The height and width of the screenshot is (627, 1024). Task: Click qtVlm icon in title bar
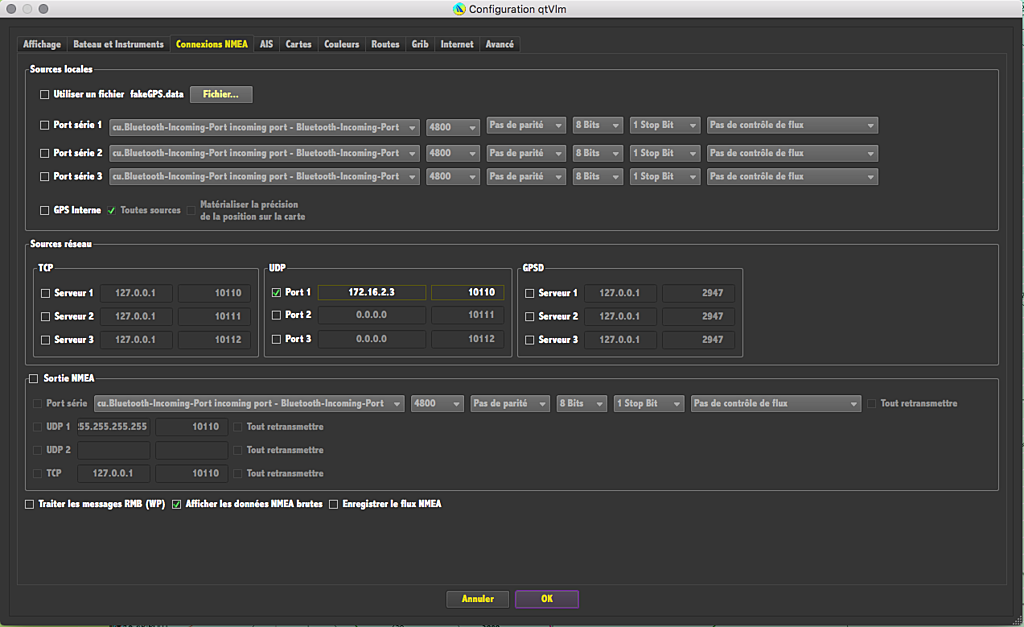pos(459,9)
